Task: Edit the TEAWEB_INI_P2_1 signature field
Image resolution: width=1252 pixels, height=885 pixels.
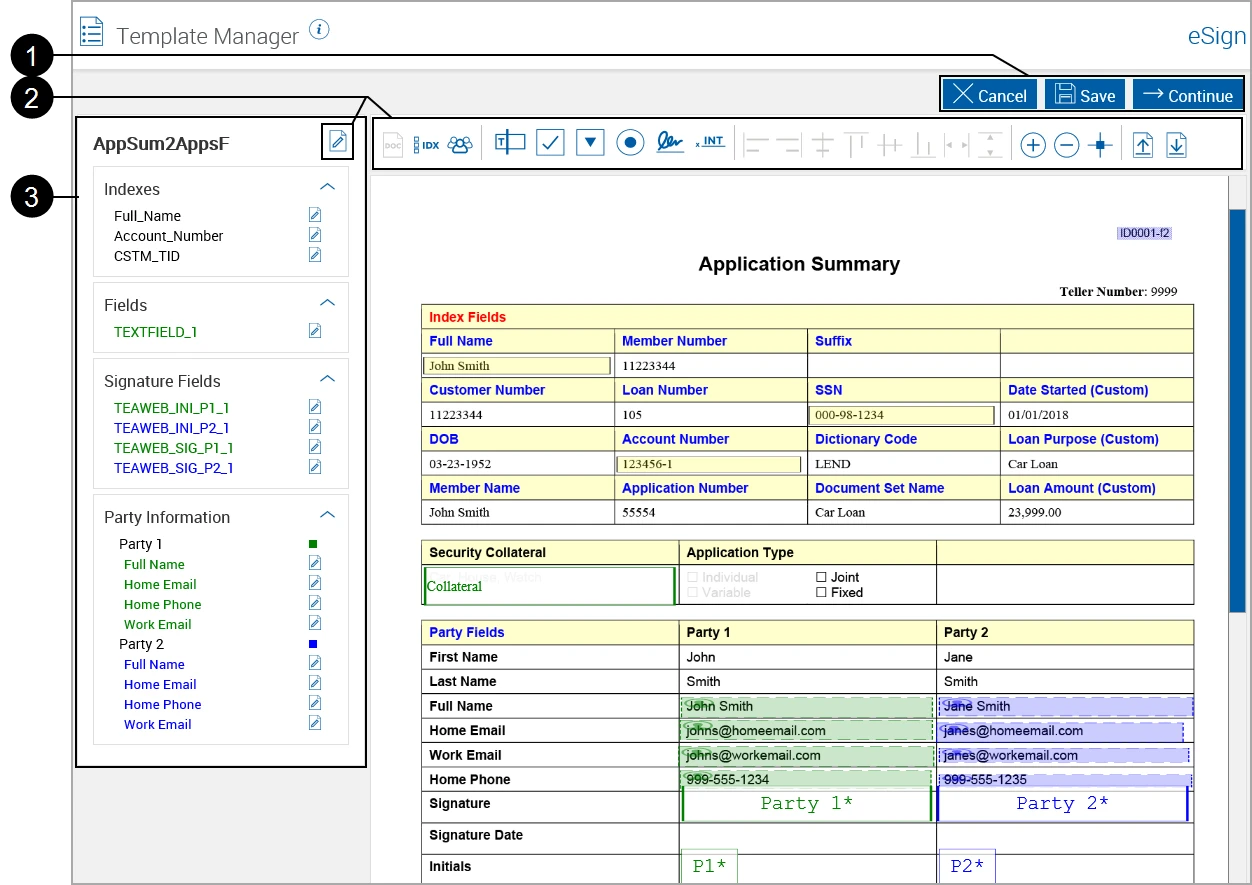Action: click(315, 427)
